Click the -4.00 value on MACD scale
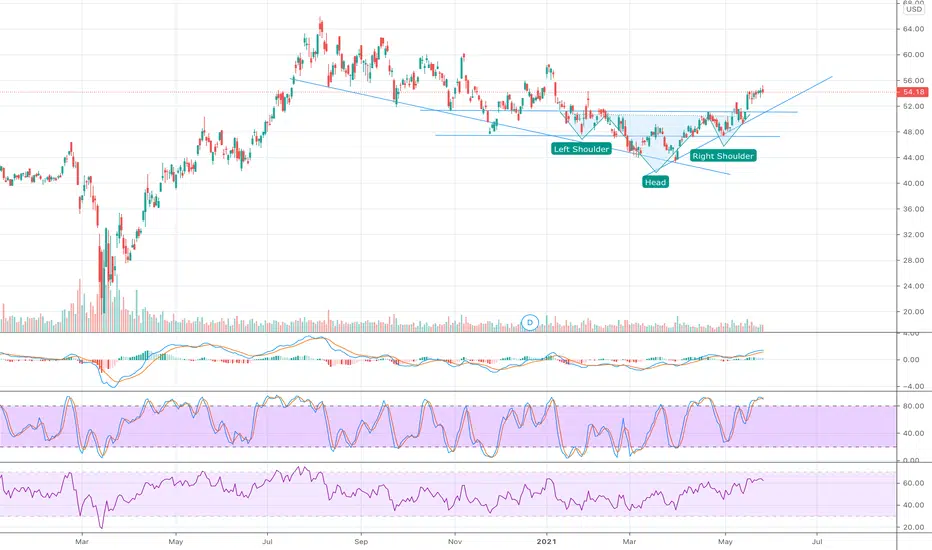Viewport: 932px width, 550px height. (x=912, y=386)
